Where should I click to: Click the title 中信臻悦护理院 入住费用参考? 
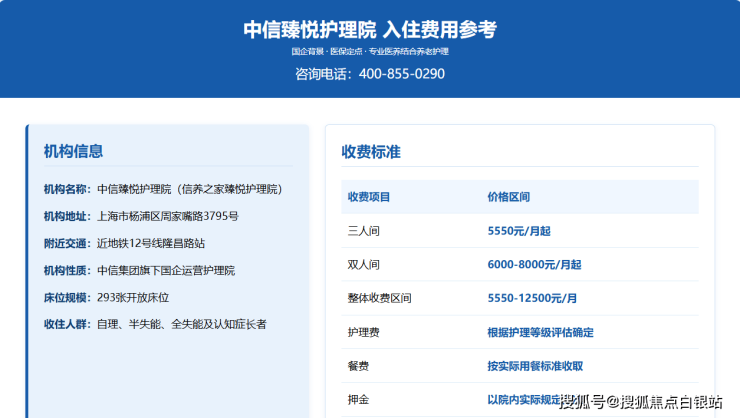coord(370,30)
